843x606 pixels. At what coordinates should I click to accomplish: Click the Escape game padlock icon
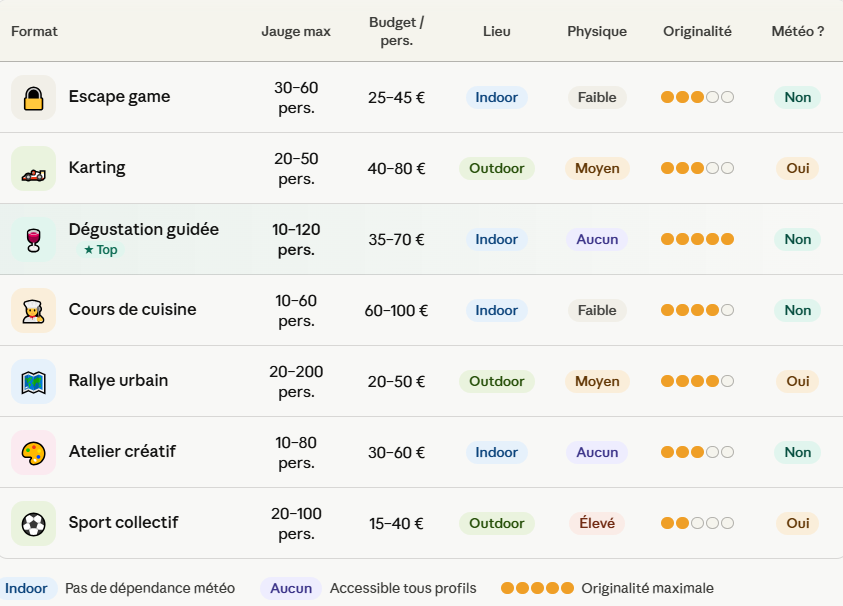(x=33, y=97)
